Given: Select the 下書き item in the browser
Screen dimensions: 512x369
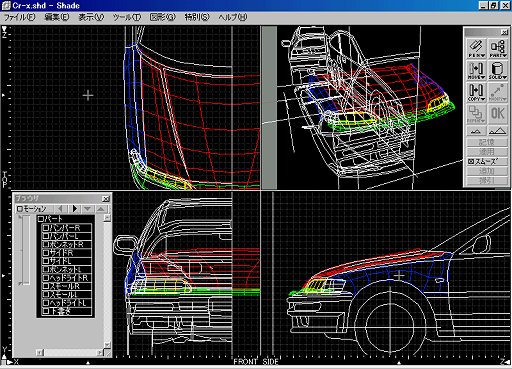Looking at the screenshot, I should 66,311.
